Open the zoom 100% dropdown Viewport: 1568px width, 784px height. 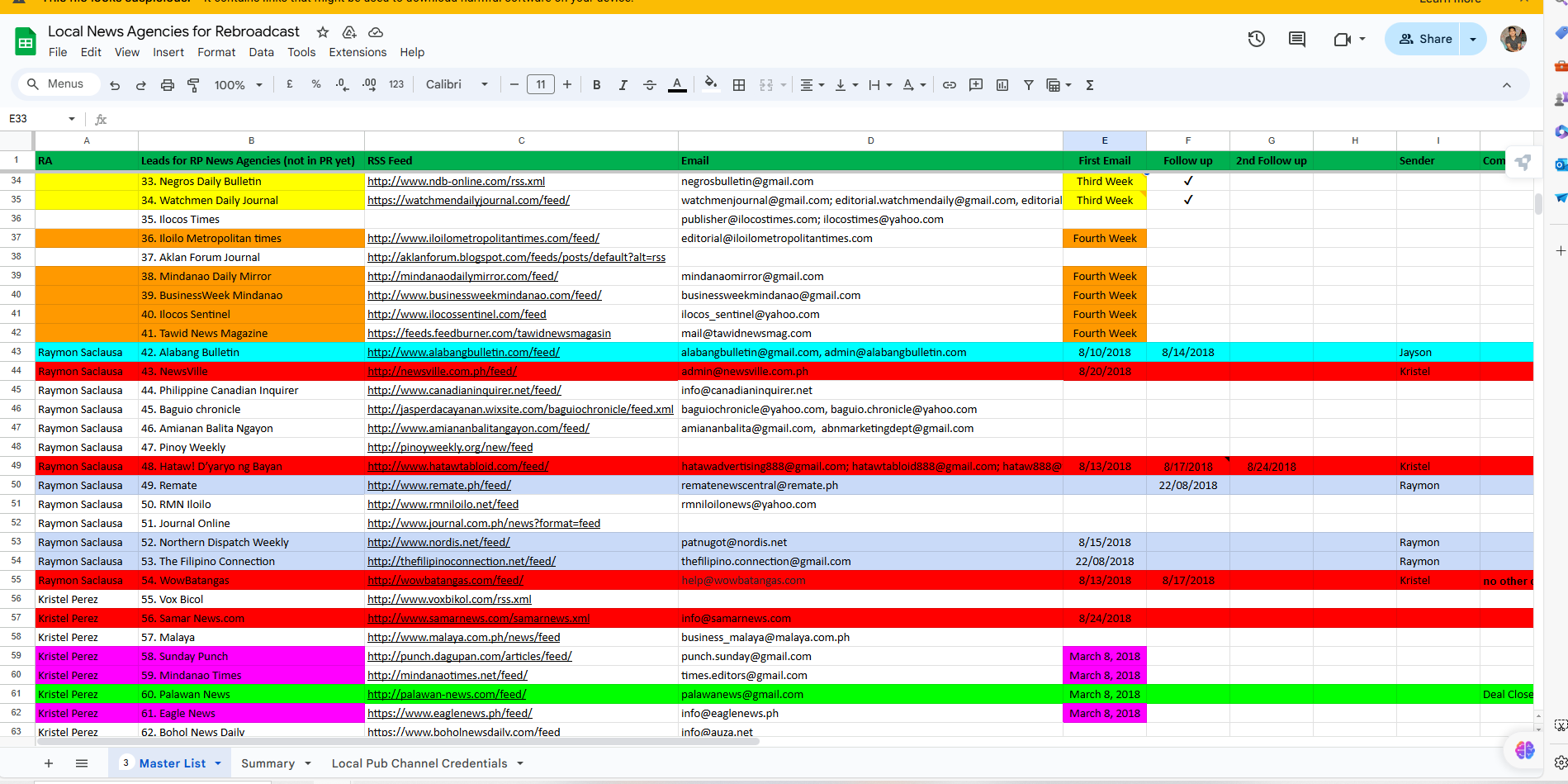[239, 85]
